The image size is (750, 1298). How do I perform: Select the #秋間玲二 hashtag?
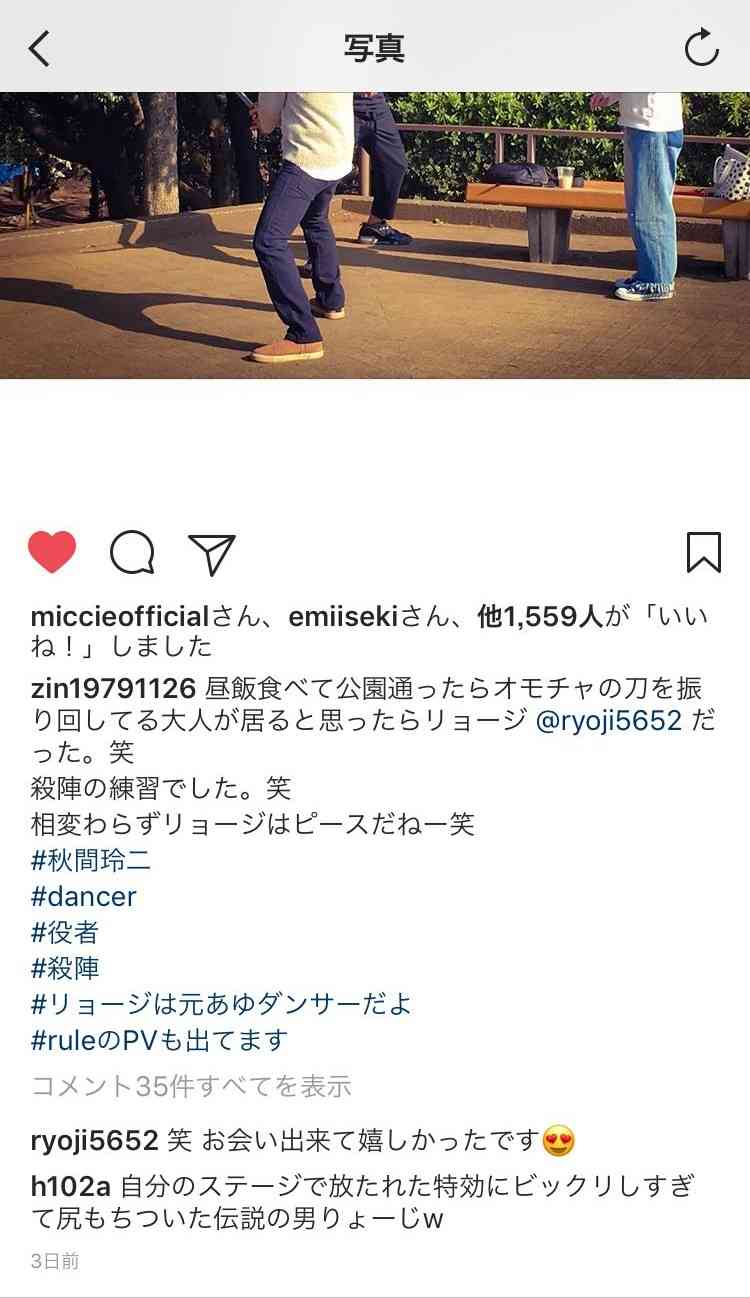coord(91,860)
